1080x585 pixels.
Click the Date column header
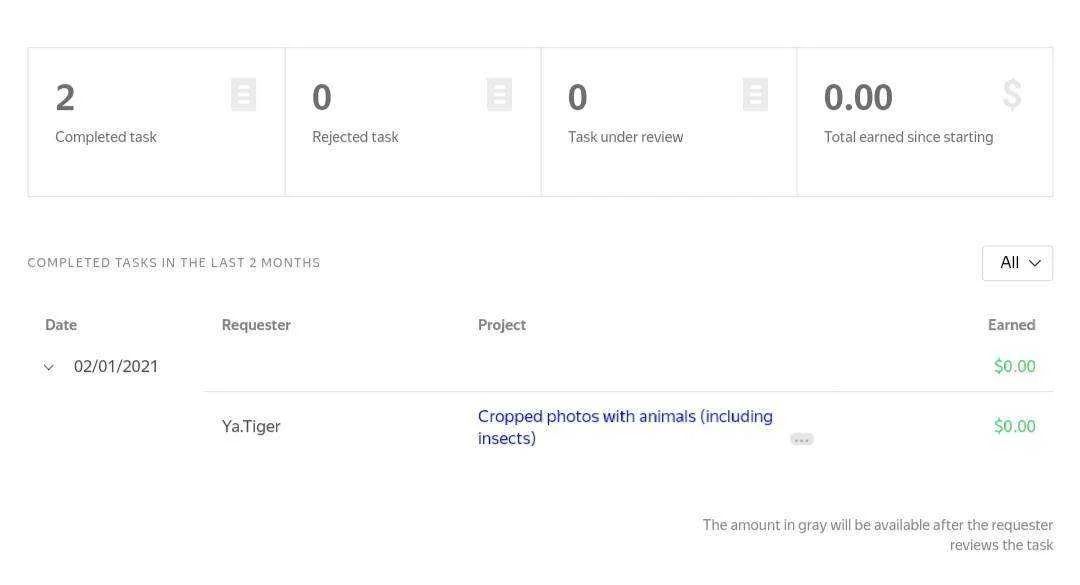61,325
